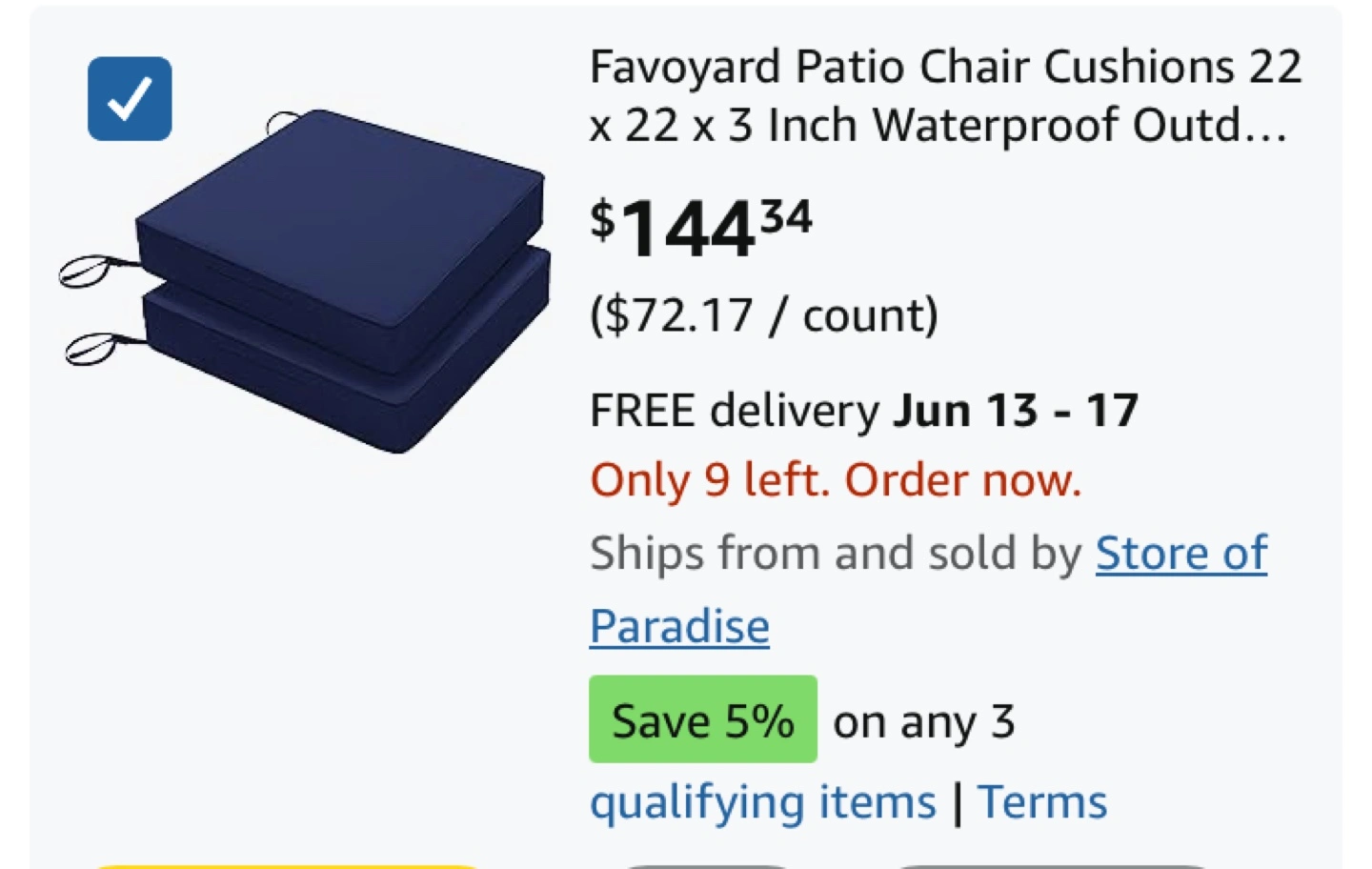Click the Ships from and sold by text
The height and width of the screenshot is (869, 1372).
(x=836, y=553)
